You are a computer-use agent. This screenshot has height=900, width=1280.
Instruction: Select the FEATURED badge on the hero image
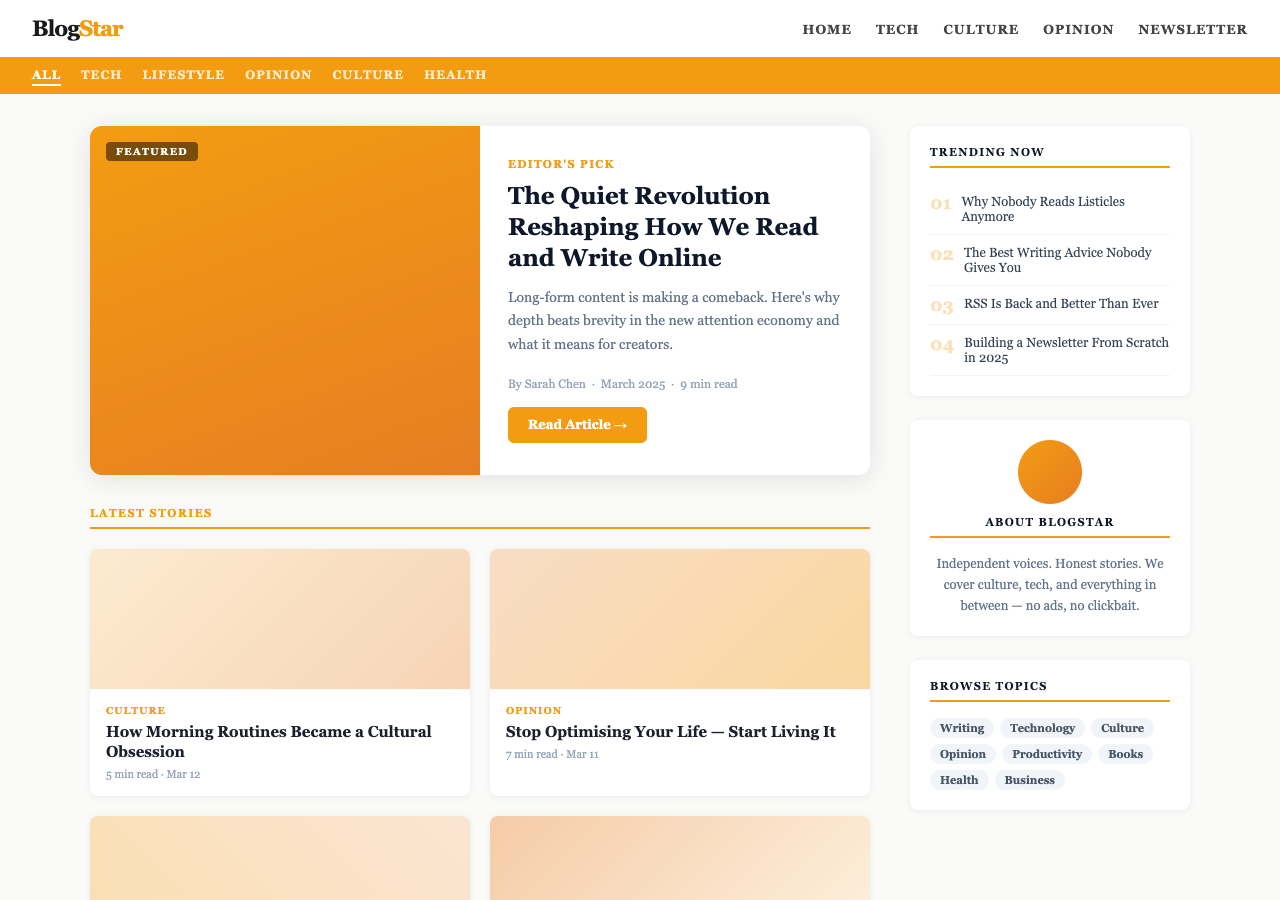pos(151,150)
